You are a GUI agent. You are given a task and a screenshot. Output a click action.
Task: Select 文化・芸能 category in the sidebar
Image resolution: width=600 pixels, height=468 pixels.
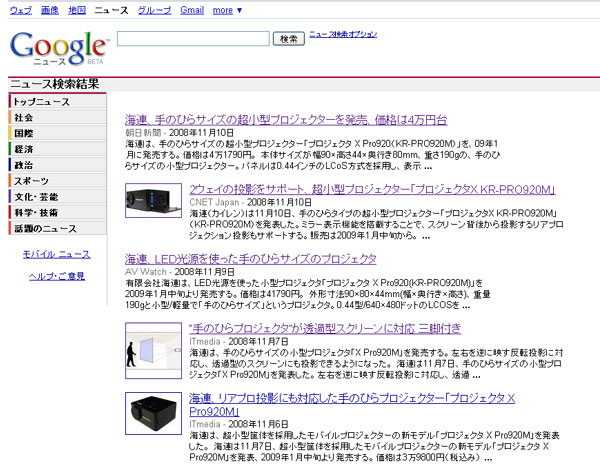58,197
